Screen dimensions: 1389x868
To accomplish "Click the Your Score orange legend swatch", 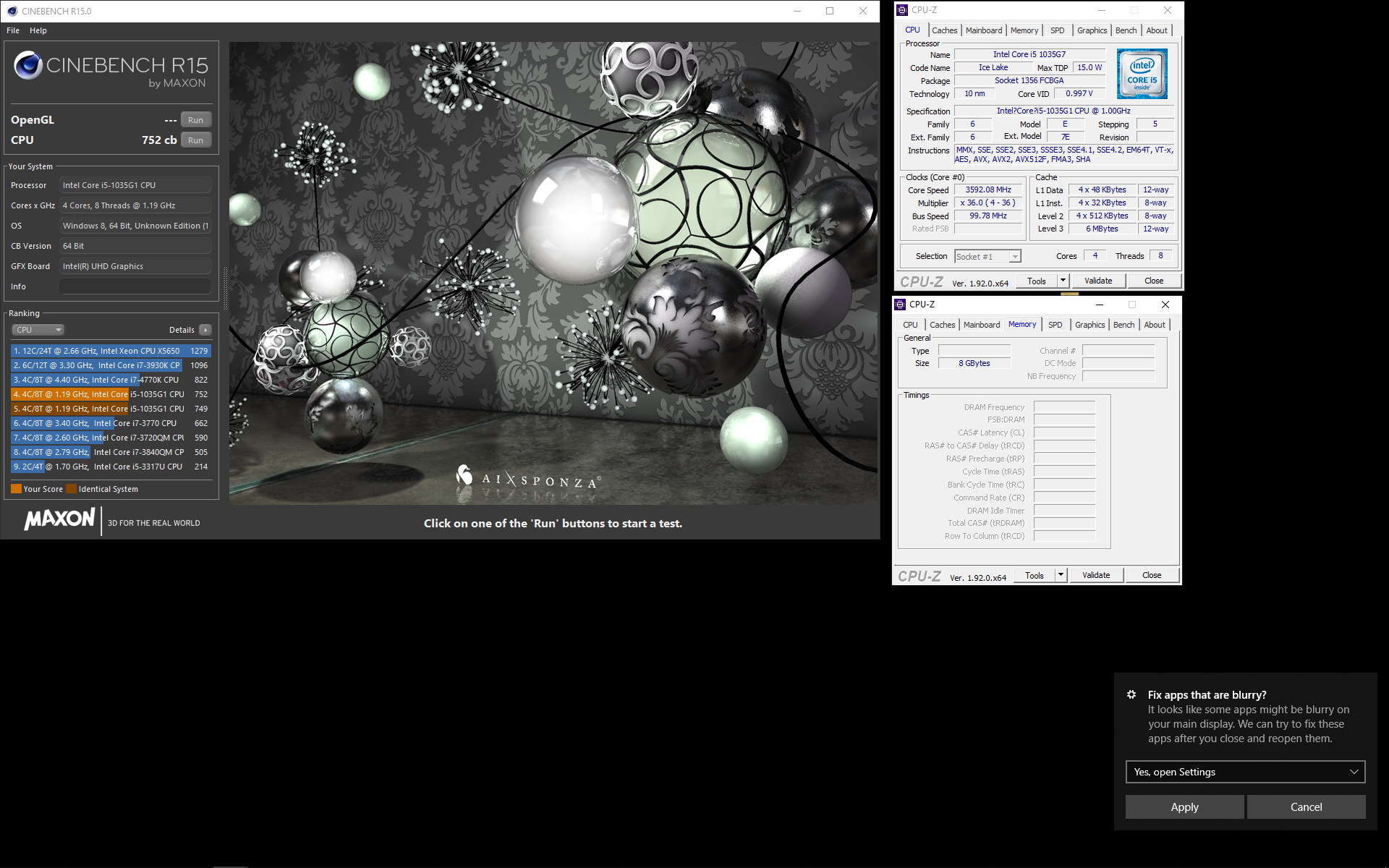I will 16,489.
